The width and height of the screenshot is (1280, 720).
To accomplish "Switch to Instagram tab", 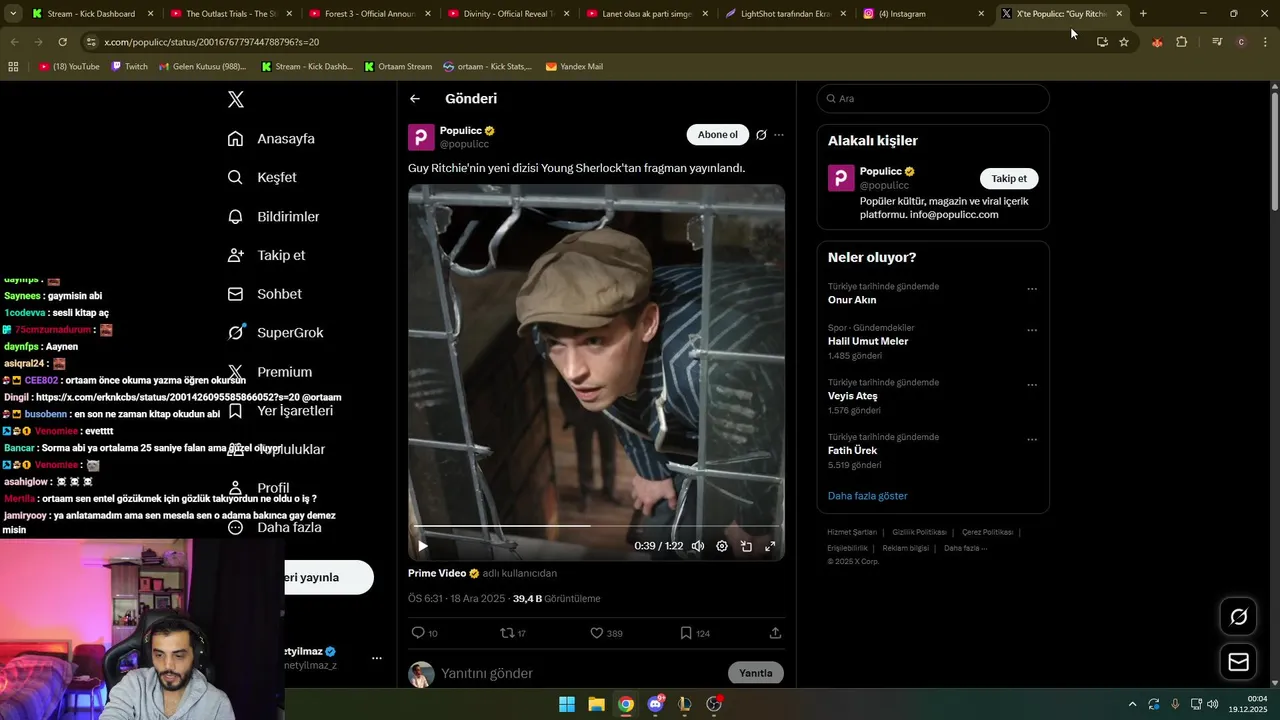I will pyautogui.click(x=925, y=14).
